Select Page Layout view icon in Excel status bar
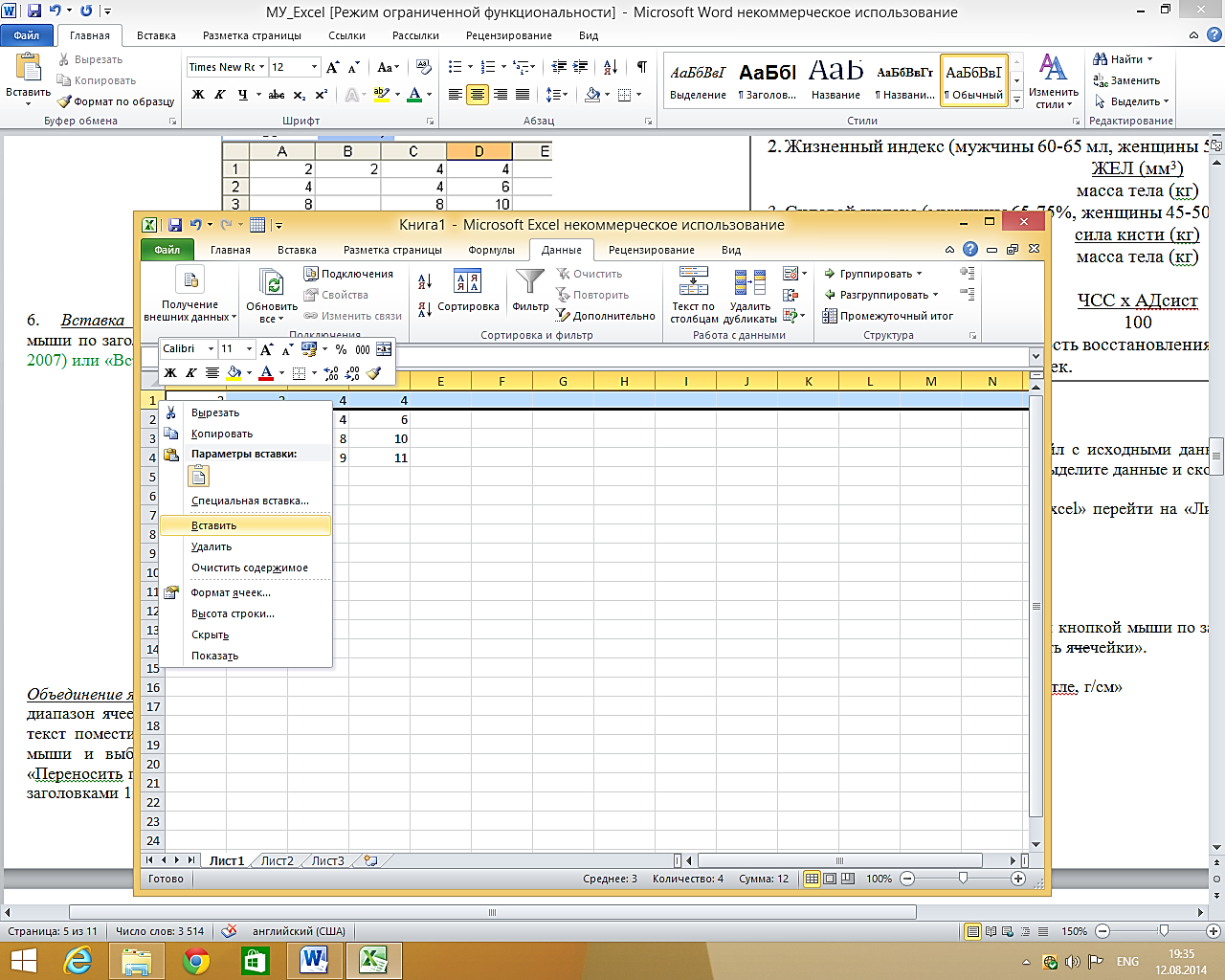1225x980 pixels. (830, 879)
